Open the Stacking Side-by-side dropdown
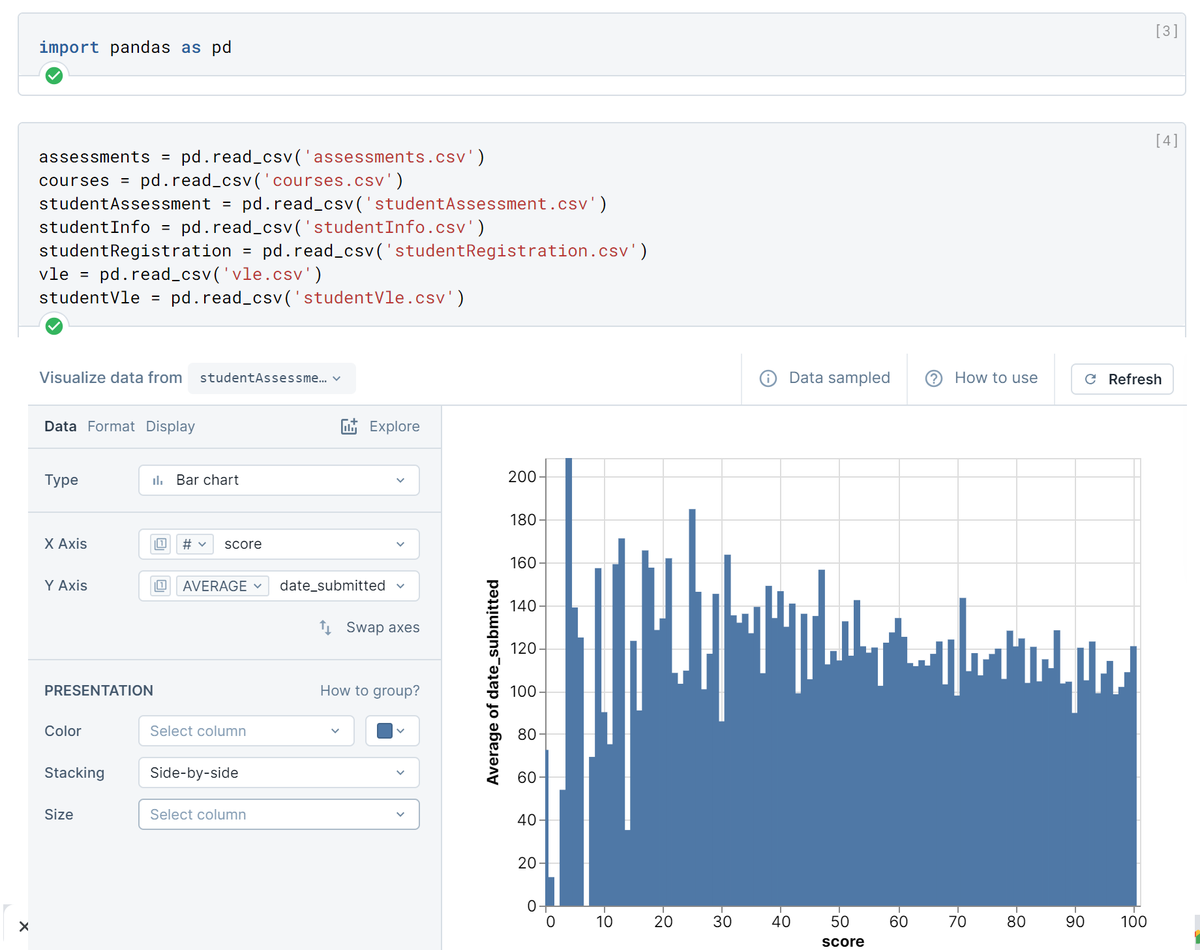Screen dimensions: 1200x950 click(279, 773)
